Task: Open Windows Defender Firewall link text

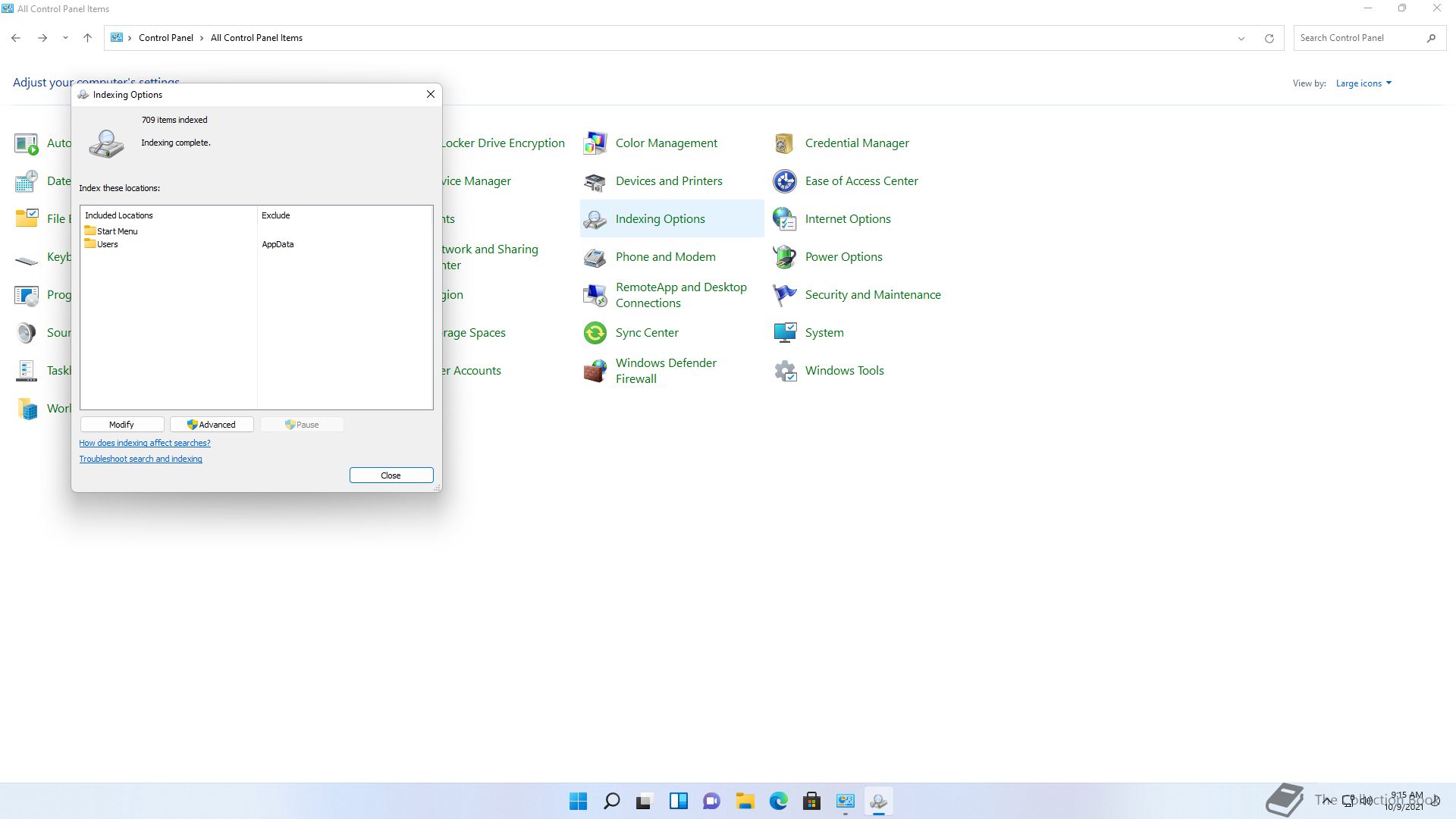Action: [666, 371]
